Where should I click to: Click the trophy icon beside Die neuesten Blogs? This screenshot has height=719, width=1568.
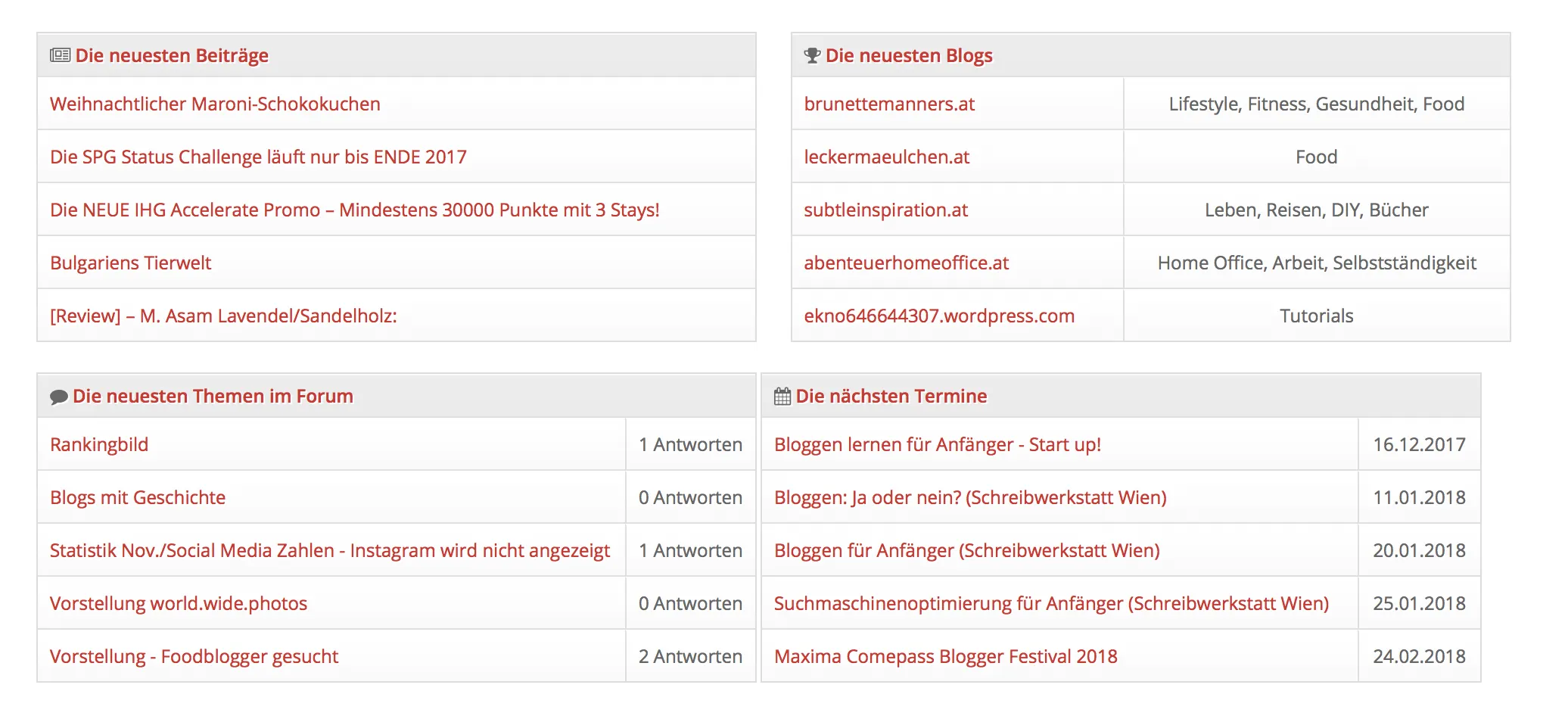pyautogui.click(x=812, y=55)
